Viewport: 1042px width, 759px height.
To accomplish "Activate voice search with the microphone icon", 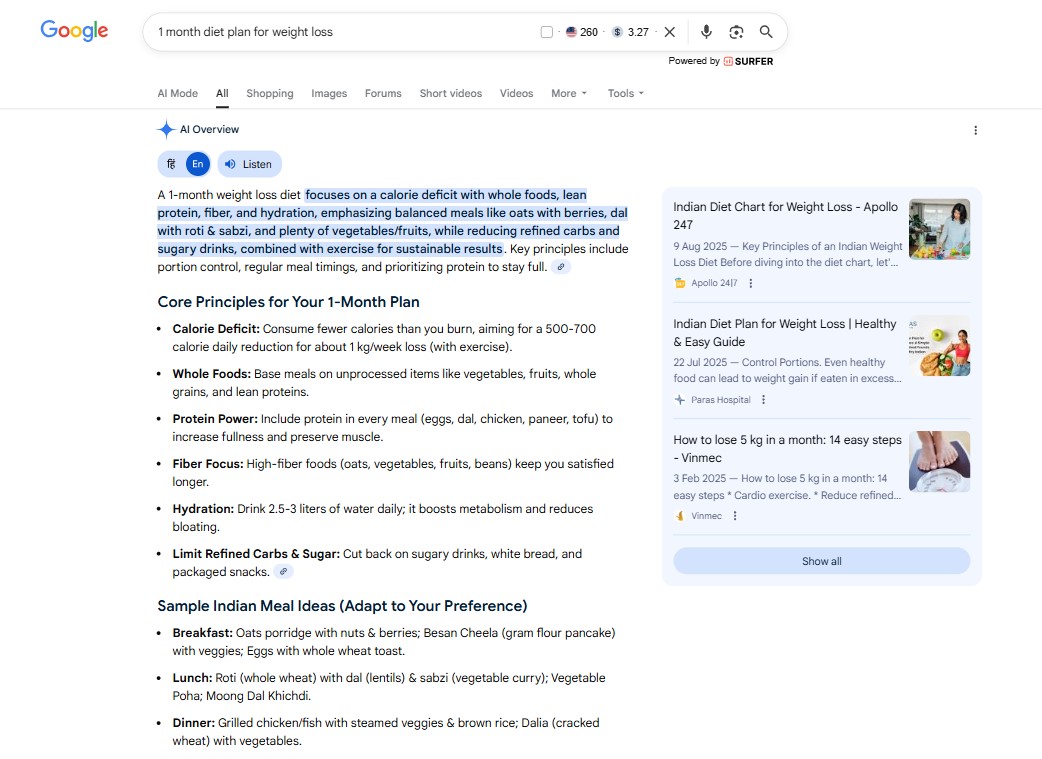I will click(x=706, y=31).
